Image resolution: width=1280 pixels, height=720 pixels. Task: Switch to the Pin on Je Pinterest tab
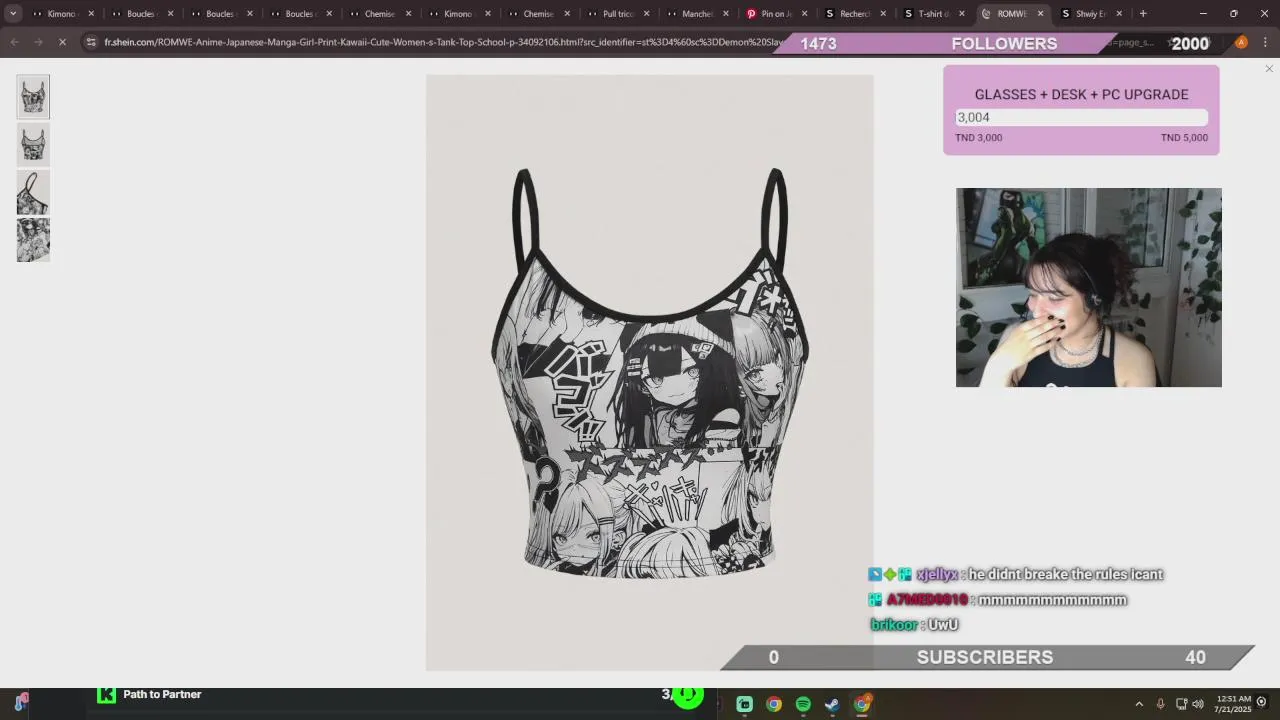[x=776, y=14]
